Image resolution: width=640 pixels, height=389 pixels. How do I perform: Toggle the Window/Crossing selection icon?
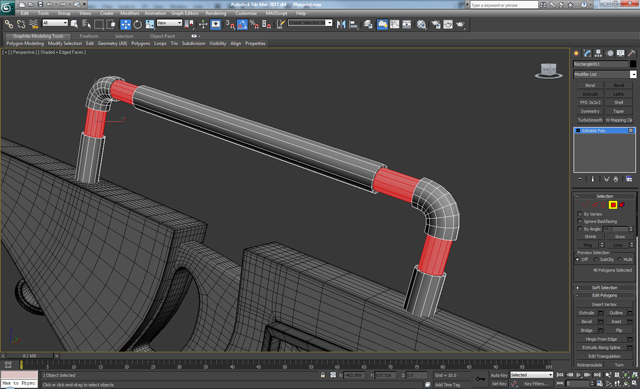click(111, 24)
